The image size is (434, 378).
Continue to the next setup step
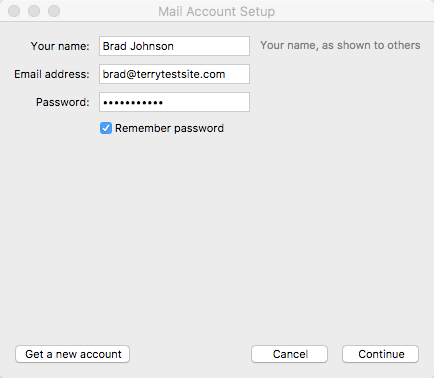click(380, 354)
